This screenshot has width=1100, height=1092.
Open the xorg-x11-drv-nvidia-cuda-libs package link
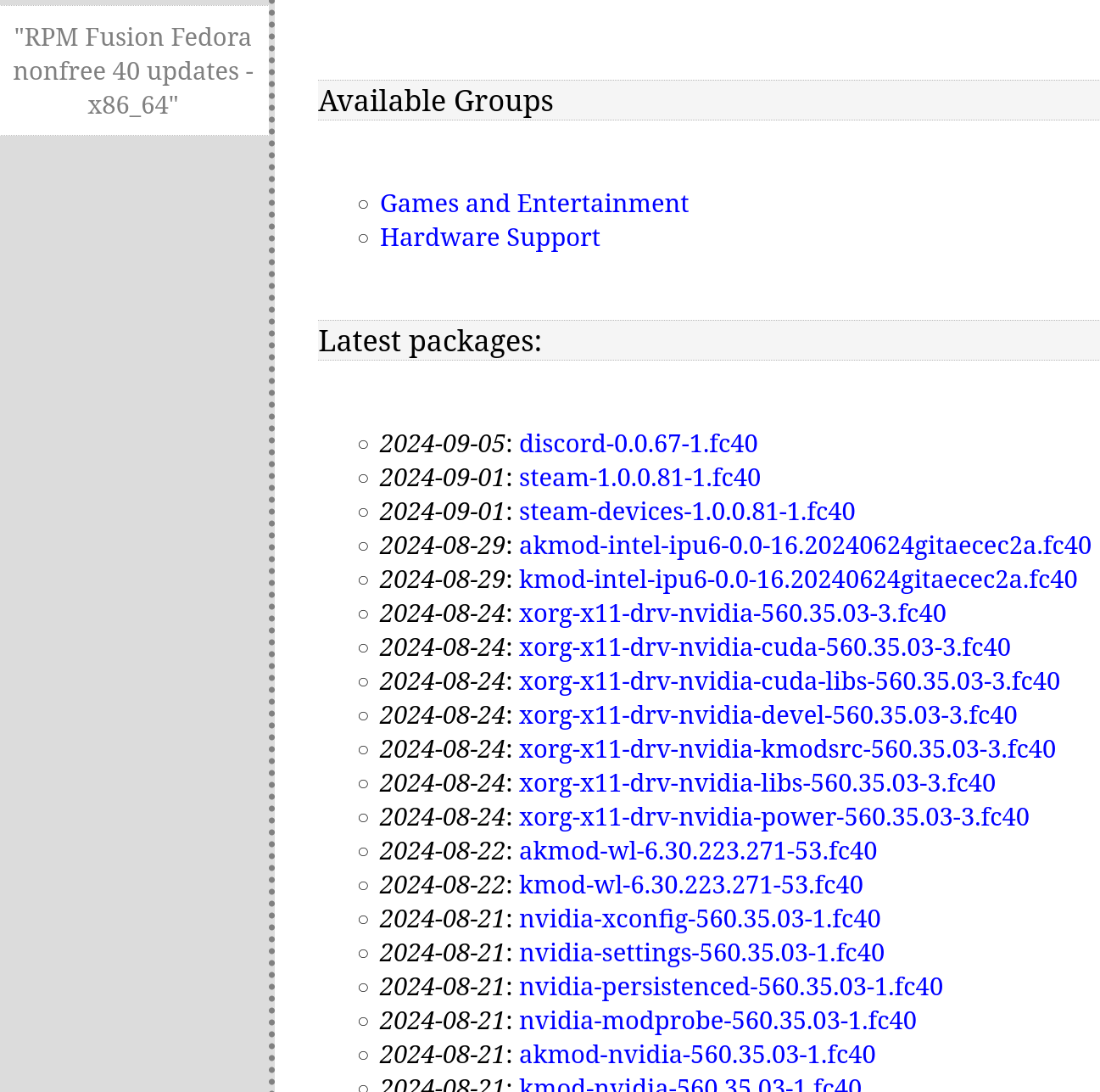click(x=790, y=681)
